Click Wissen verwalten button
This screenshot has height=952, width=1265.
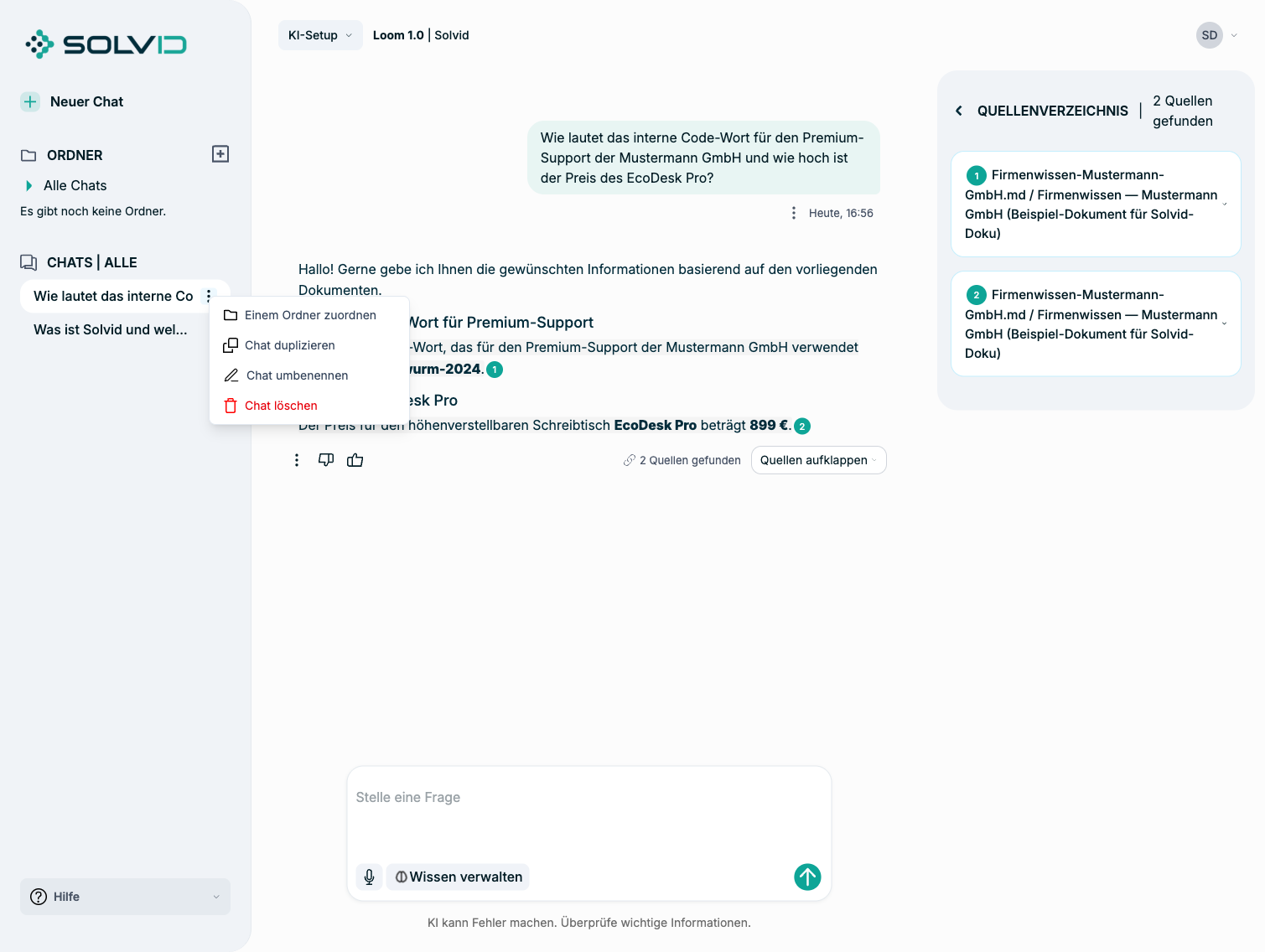point(458,877)
